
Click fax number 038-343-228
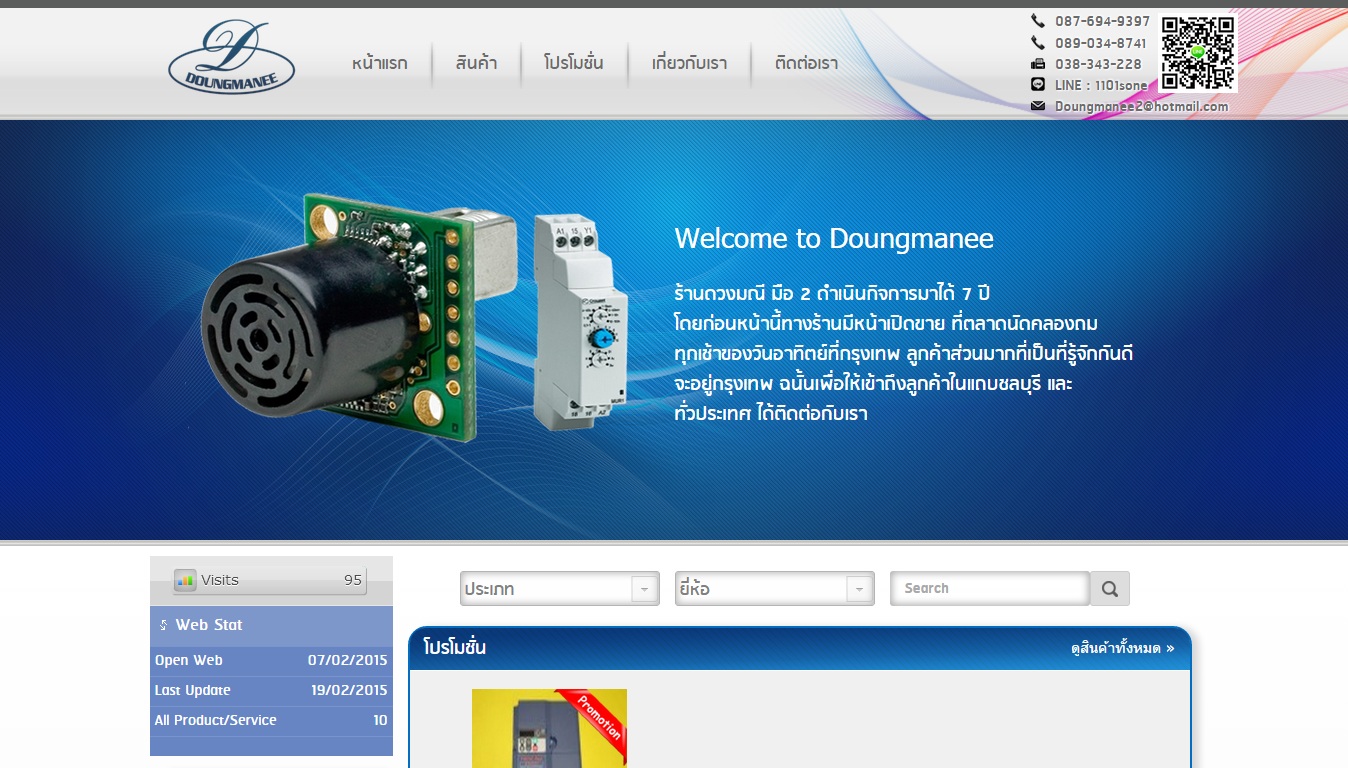click(1098, 64)
